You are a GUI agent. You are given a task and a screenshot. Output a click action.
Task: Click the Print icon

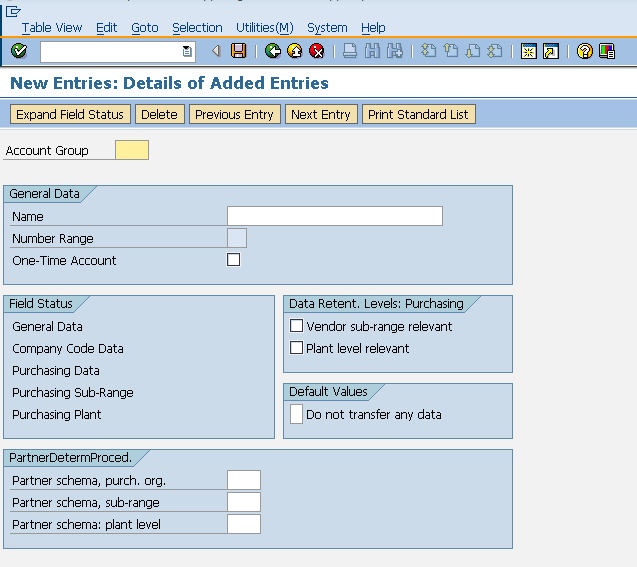pos(350,51)
